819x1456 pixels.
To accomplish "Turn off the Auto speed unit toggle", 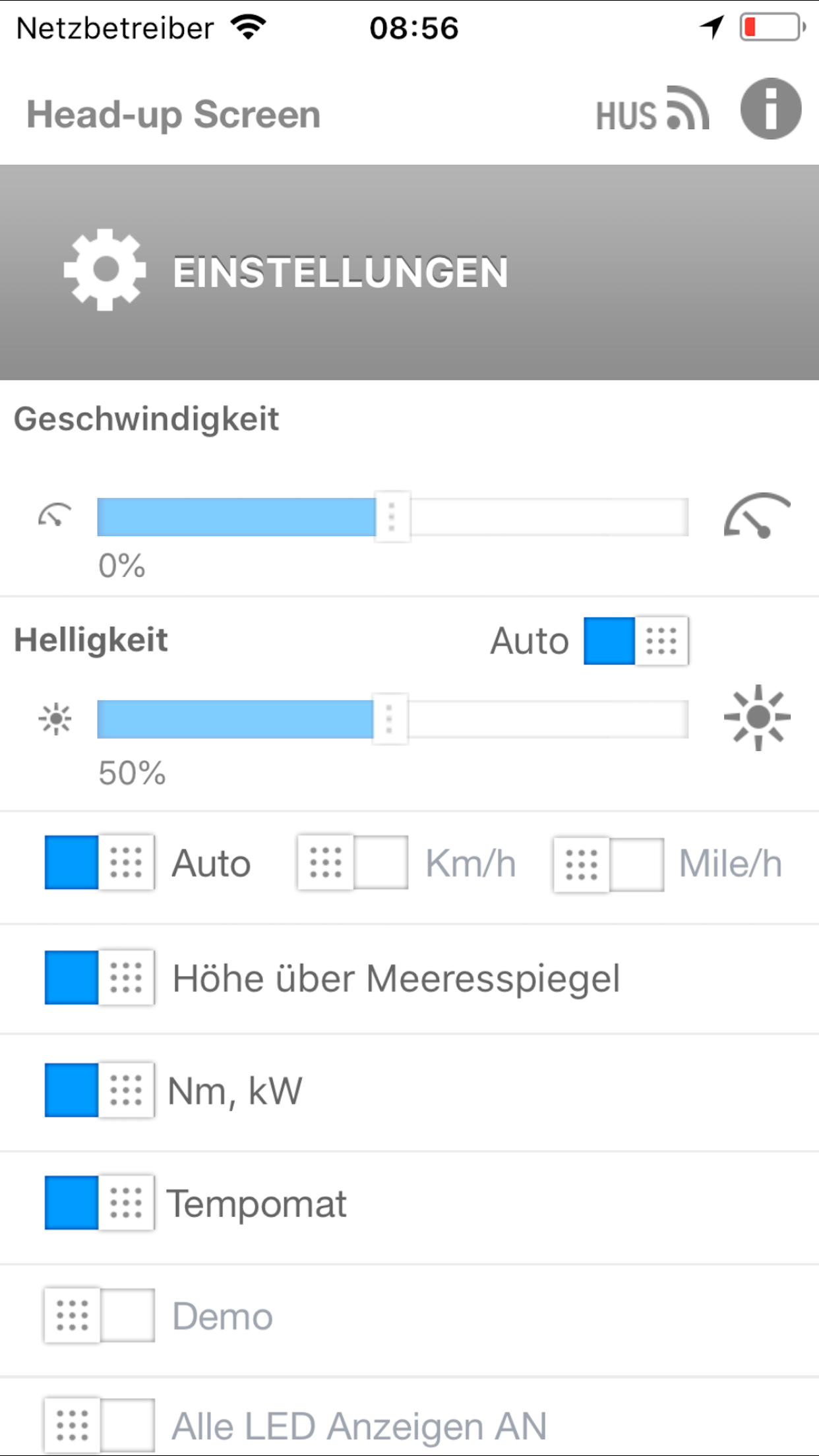I will point(100,863).
